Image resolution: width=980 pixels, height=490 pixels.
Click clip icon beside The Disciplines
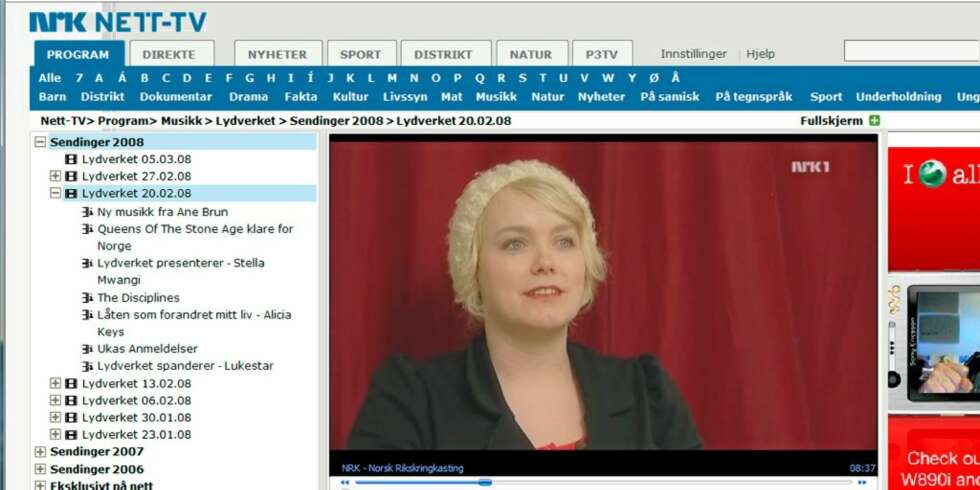[88, 298]
